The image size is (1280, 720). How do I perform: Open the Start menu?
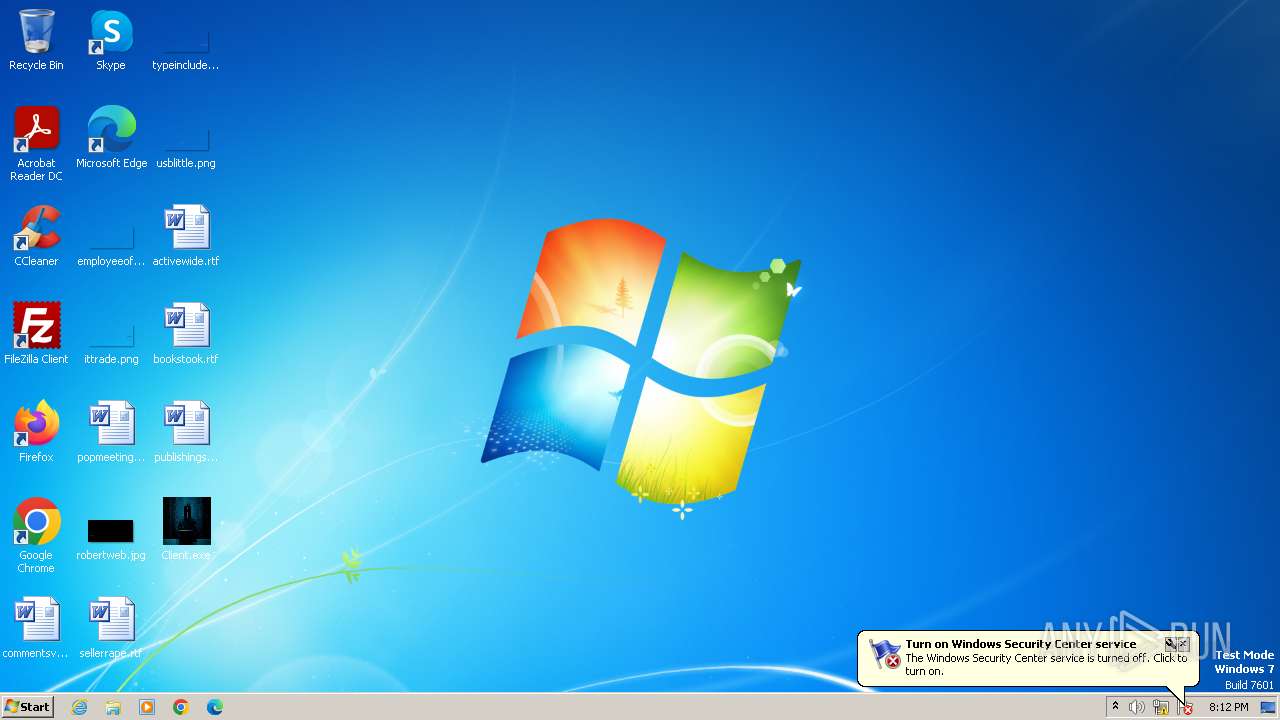pyautogui.click(x=28, y=707)
